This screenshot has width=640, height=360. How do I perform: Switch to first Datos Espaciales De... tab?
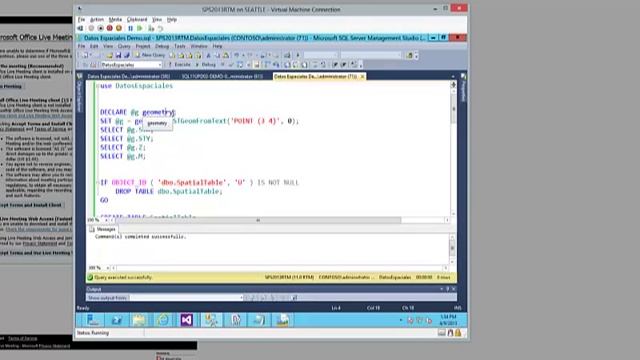[129, 76]
